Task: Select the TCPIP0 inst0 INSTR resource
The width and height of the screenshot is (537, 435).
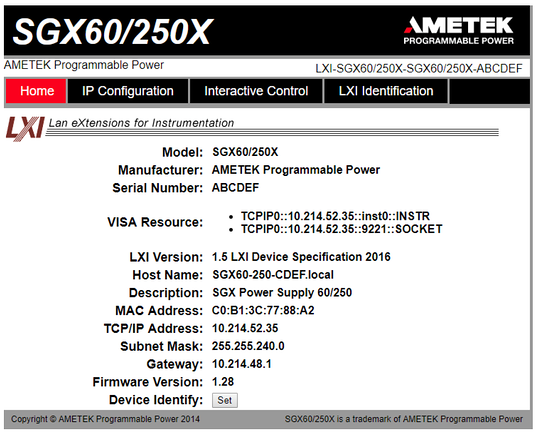Action: (335, 216)
